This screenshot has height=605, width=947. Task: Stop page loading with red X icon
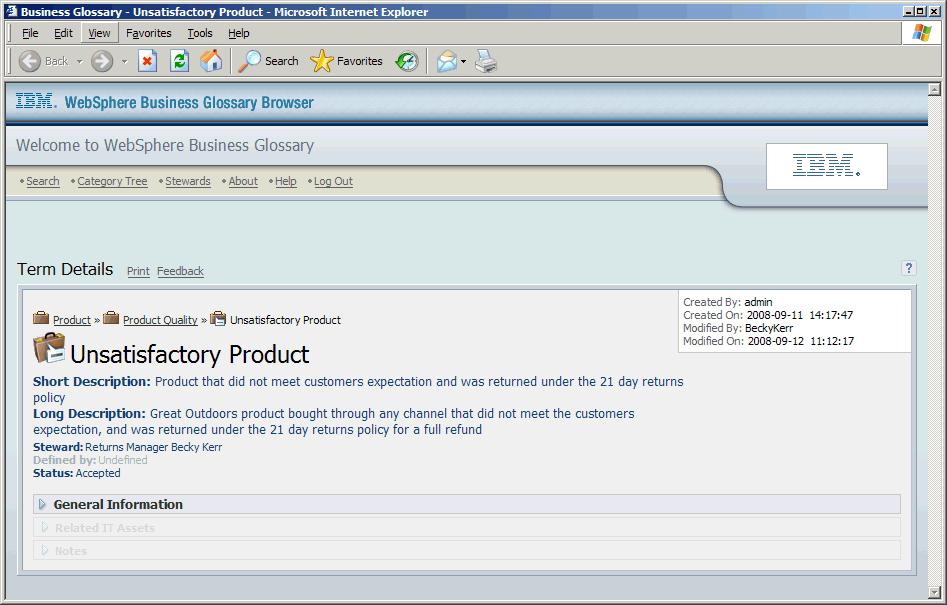[x=147, y=61]
